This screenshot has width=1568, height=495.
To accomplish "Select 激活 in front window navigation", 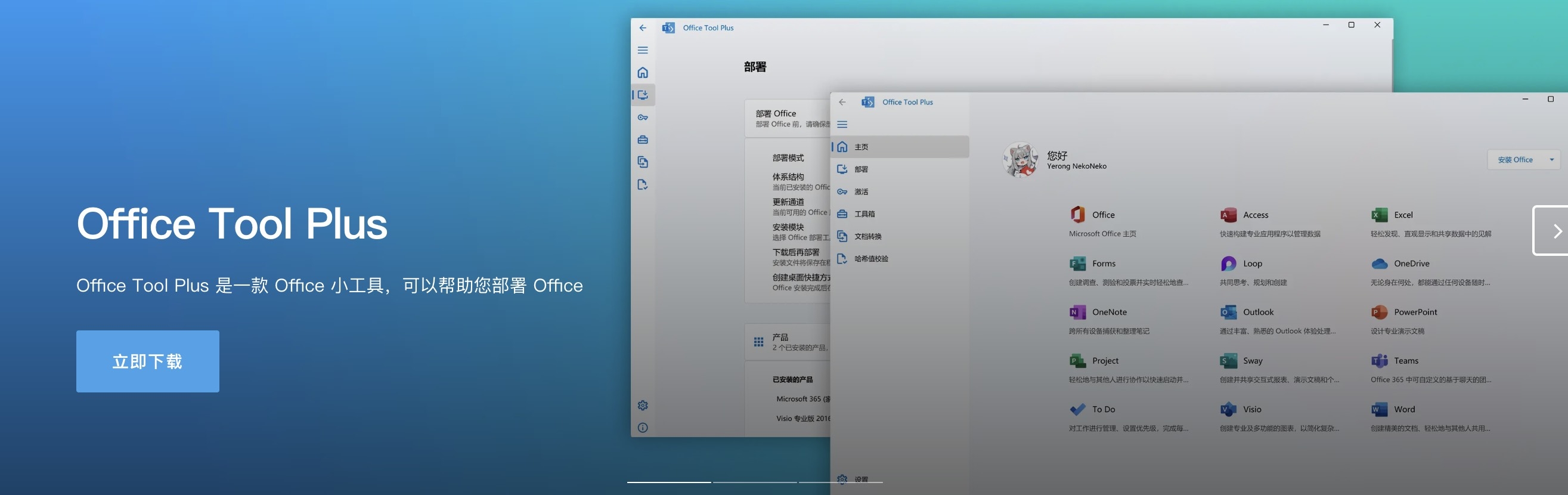I will click(x=900, y=192).
